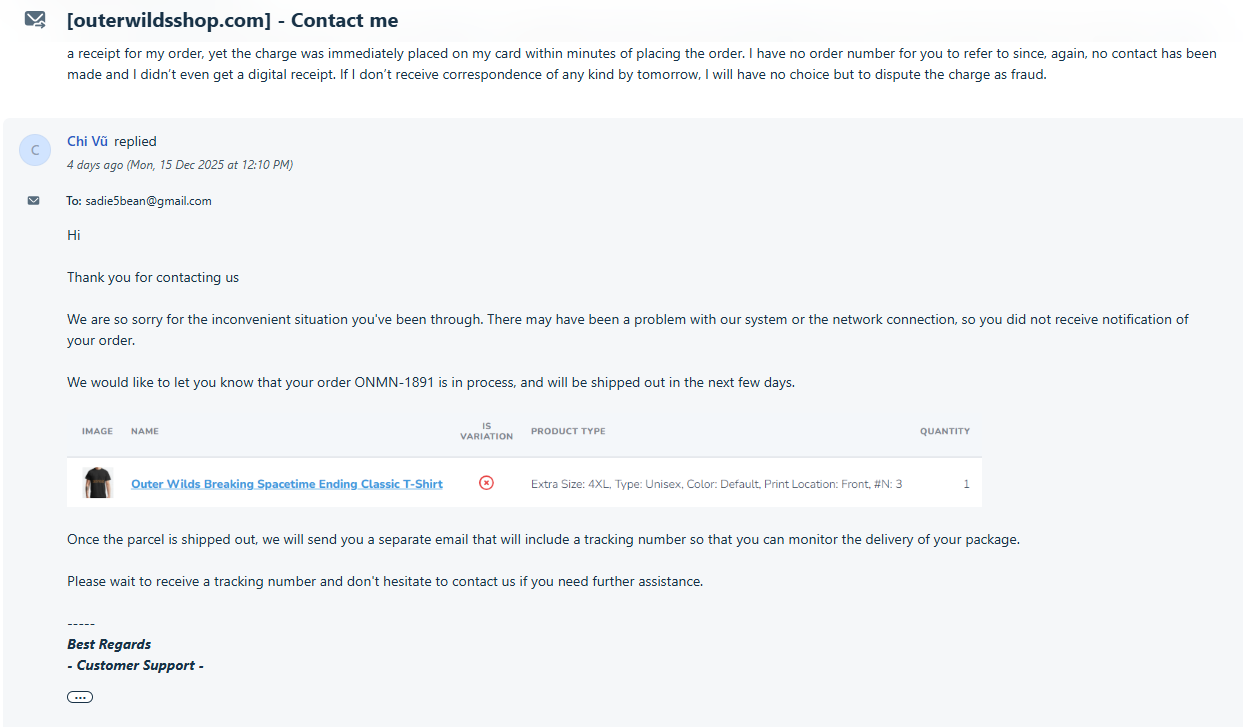Click the small envelope icon beside 'To:'
Viewport: 1243px width, 727px height.
34,200
